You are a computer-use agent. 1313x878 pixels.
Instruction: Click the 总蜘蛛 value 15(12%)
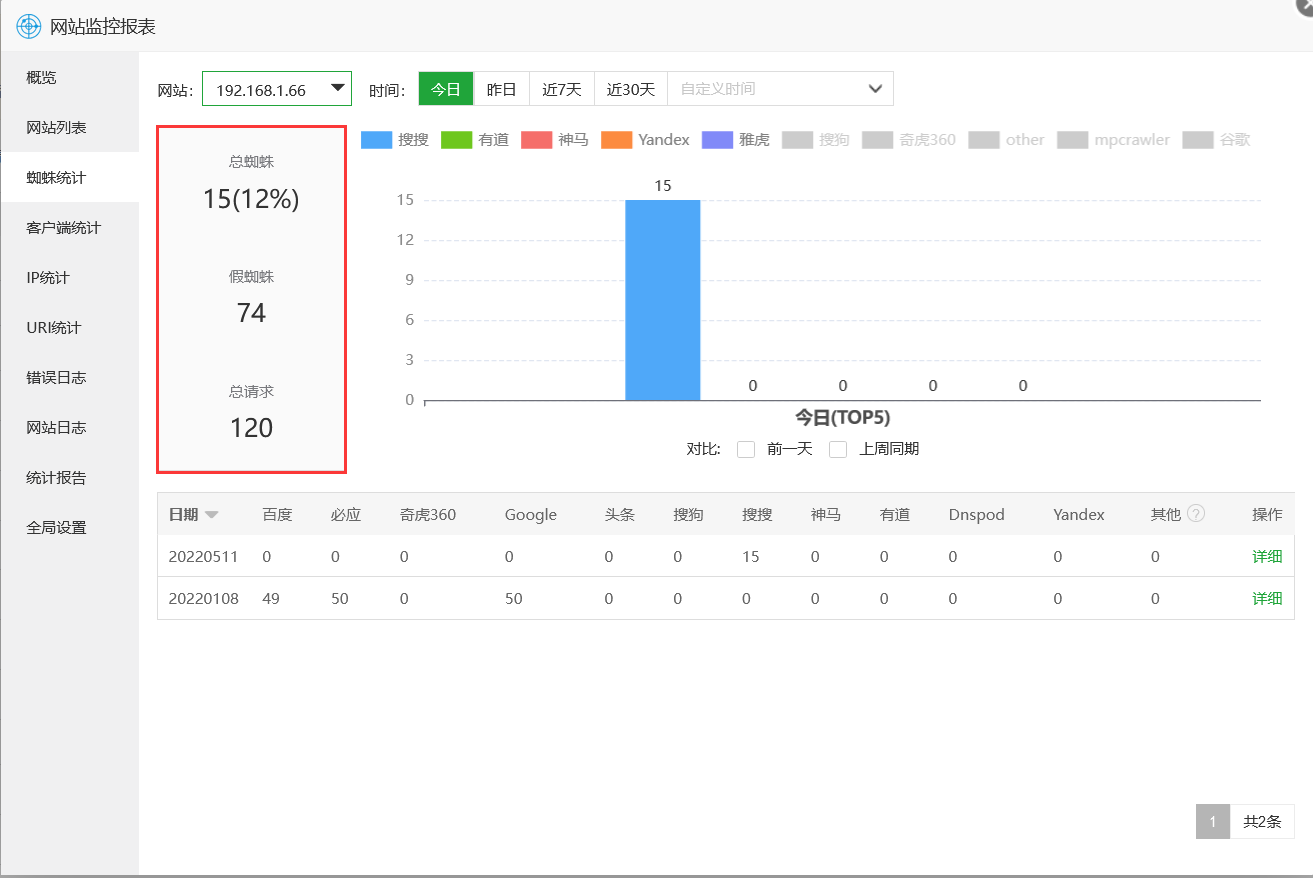251,199
